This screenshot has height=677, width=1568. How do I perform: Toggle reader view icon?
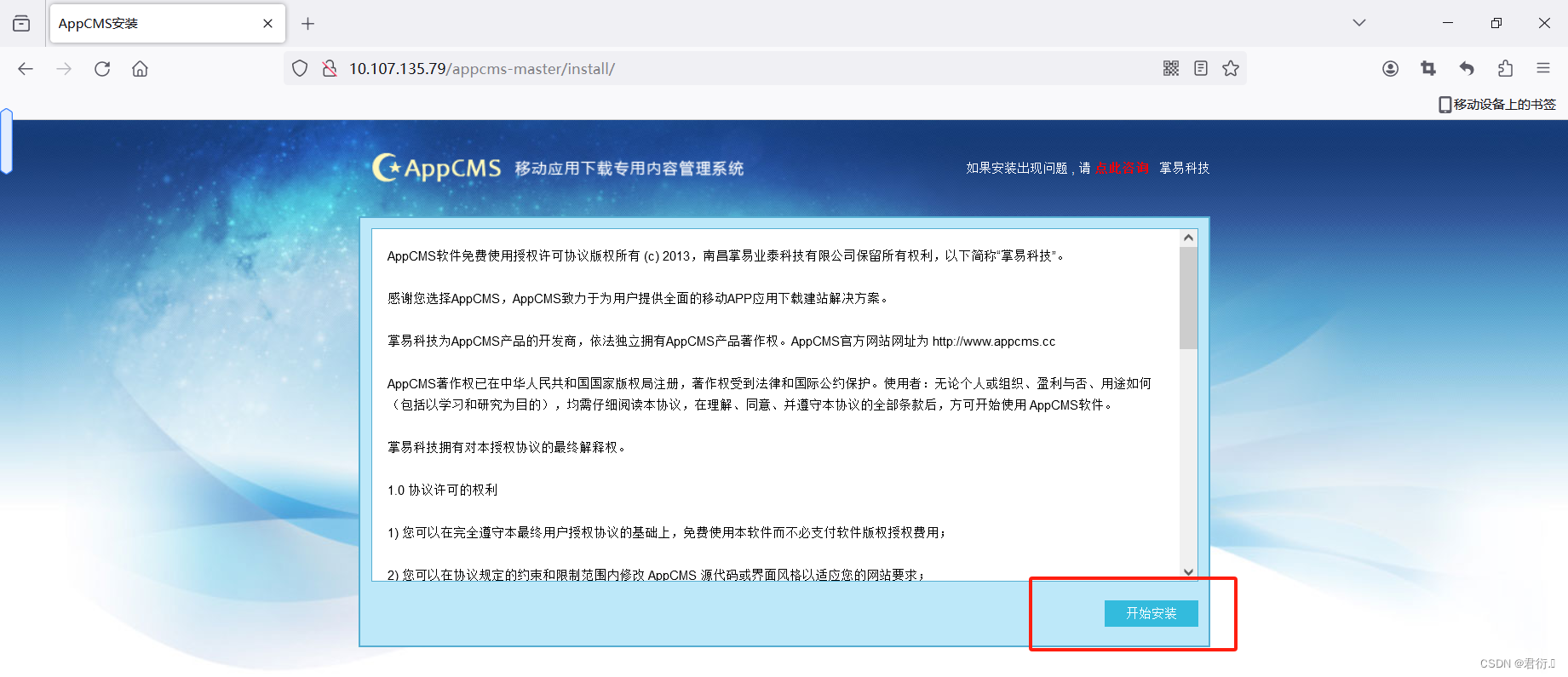tap(1201, 68)
